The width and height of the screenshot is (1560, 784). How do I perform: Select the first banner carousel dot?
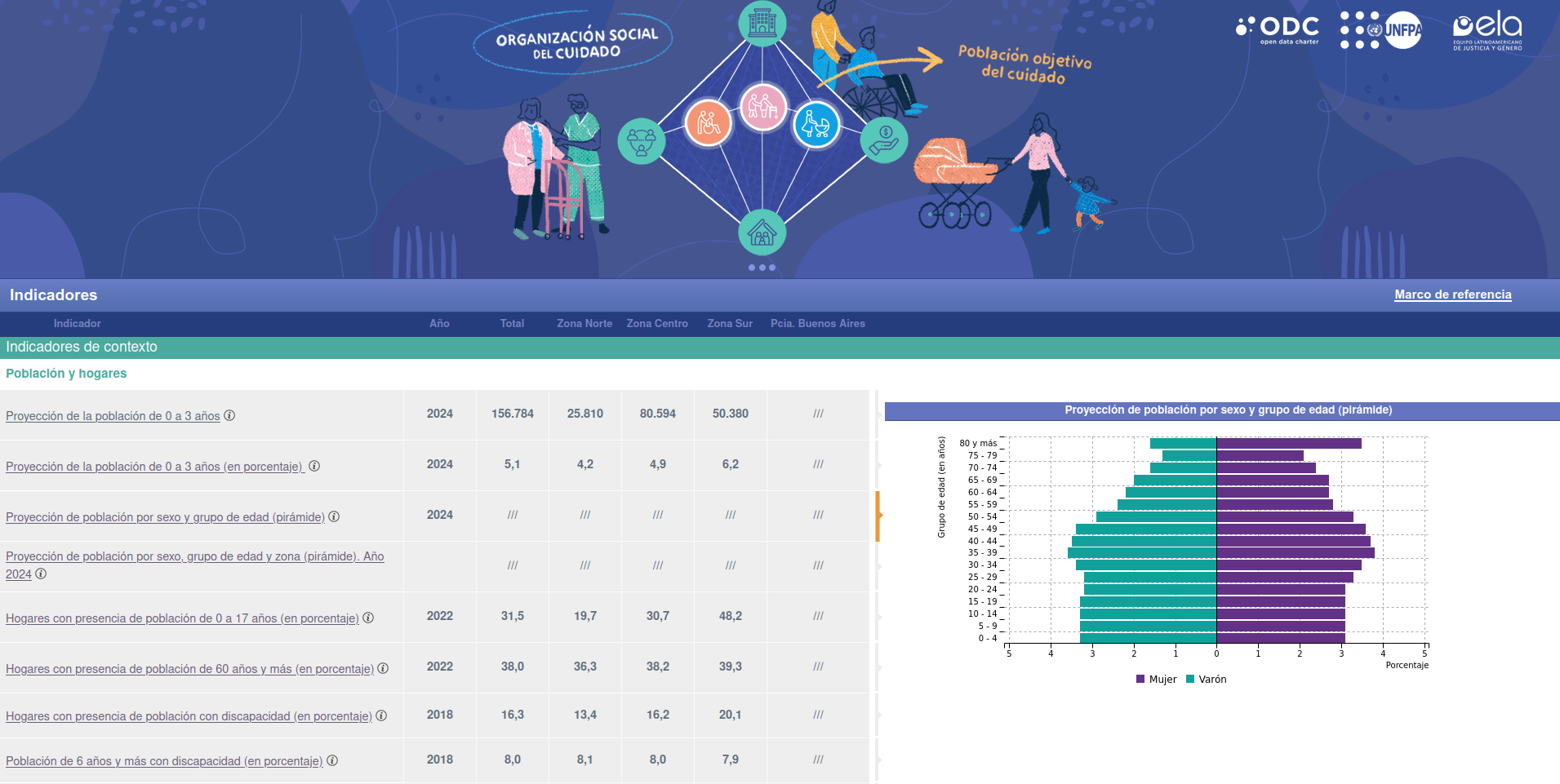point(752,268)
